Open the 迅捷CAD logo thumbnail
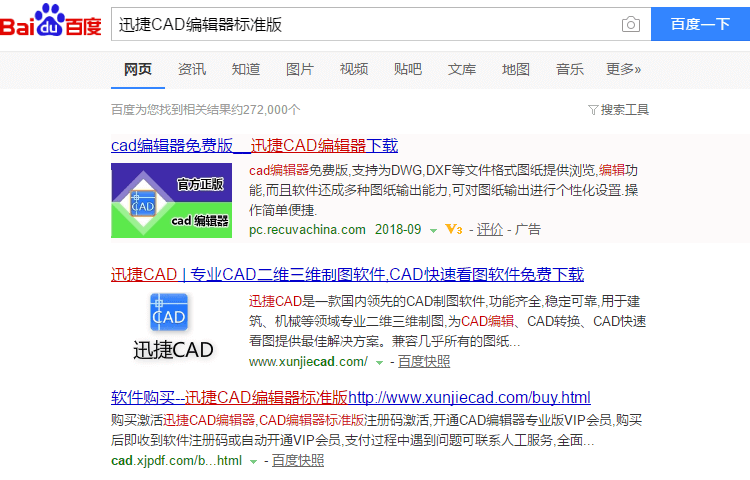 (x=173, y=327)
